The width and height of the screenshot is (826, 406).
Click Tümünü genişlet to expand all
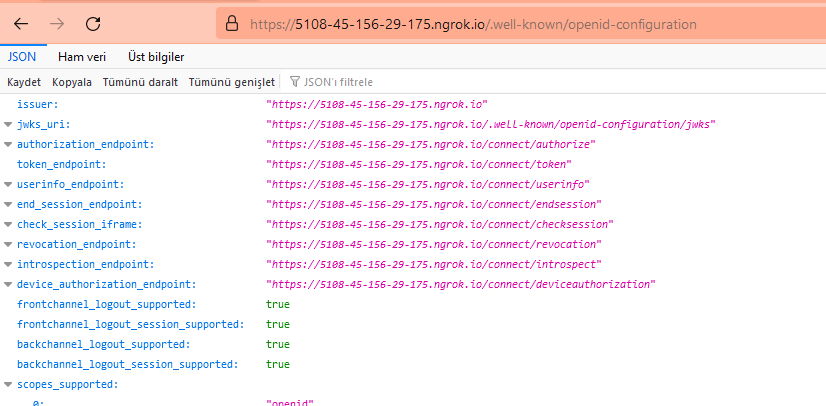tap(231, 82)
